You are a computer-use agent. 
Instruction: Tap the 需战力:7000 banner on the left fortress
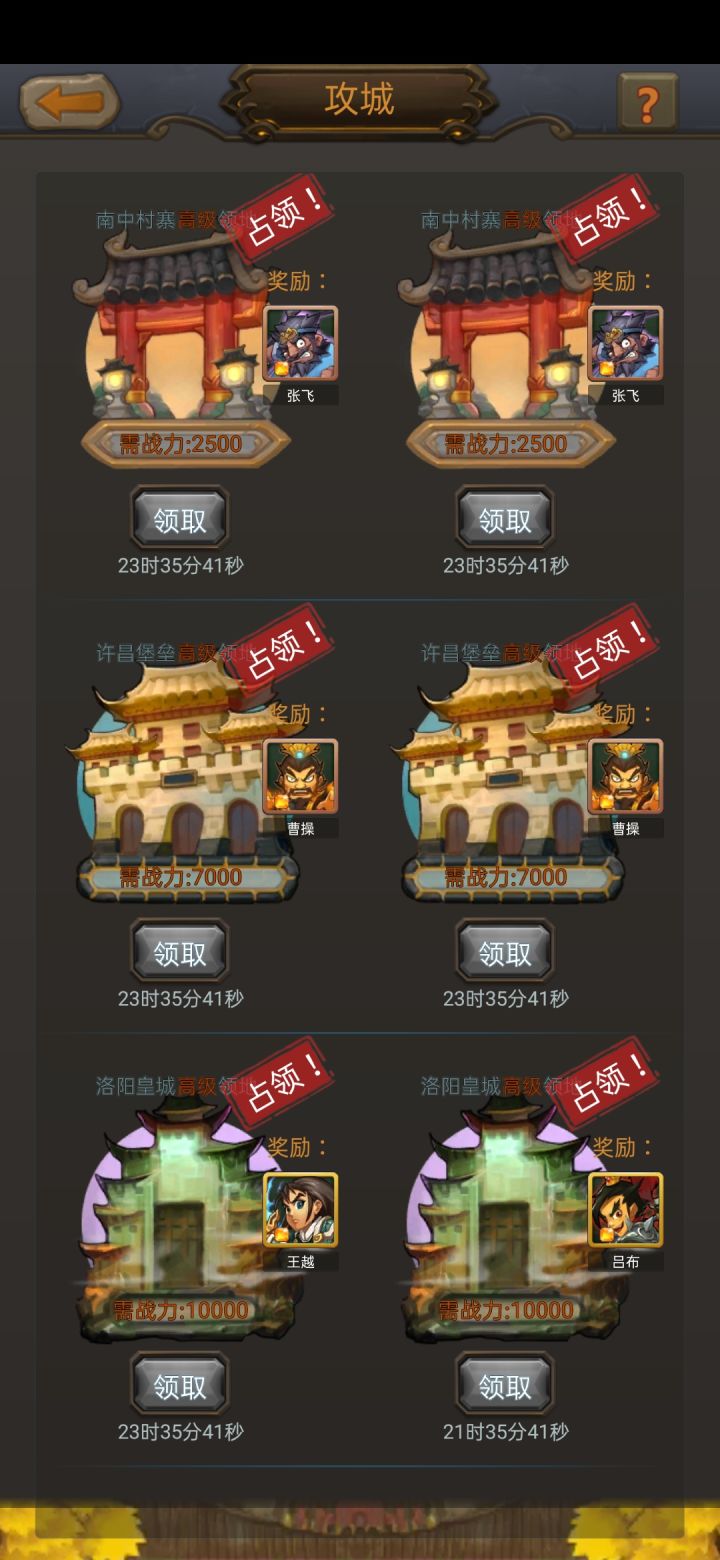tap(181, 877)
